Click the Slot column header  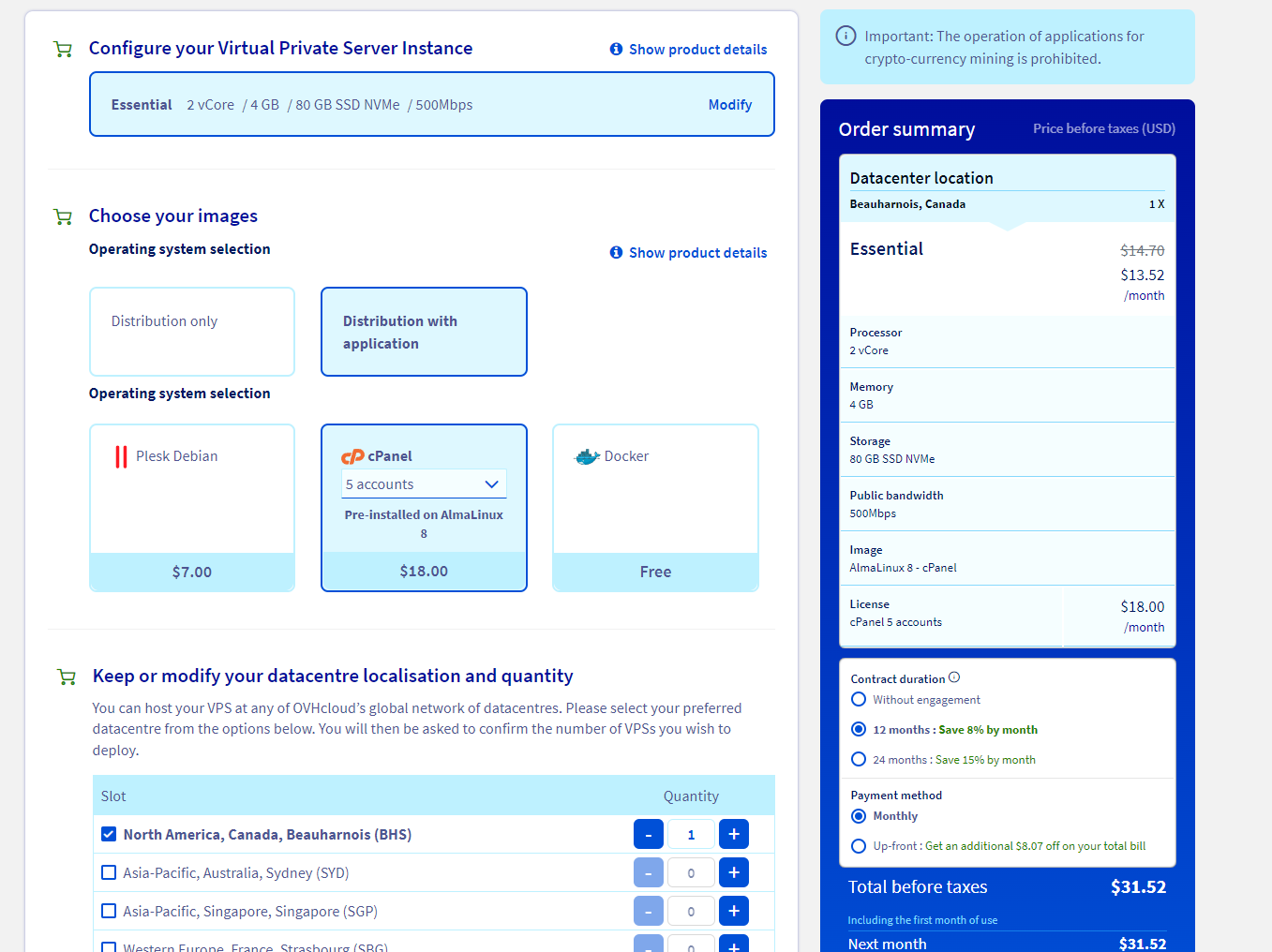pyautogui.click(x=113, y=796)
